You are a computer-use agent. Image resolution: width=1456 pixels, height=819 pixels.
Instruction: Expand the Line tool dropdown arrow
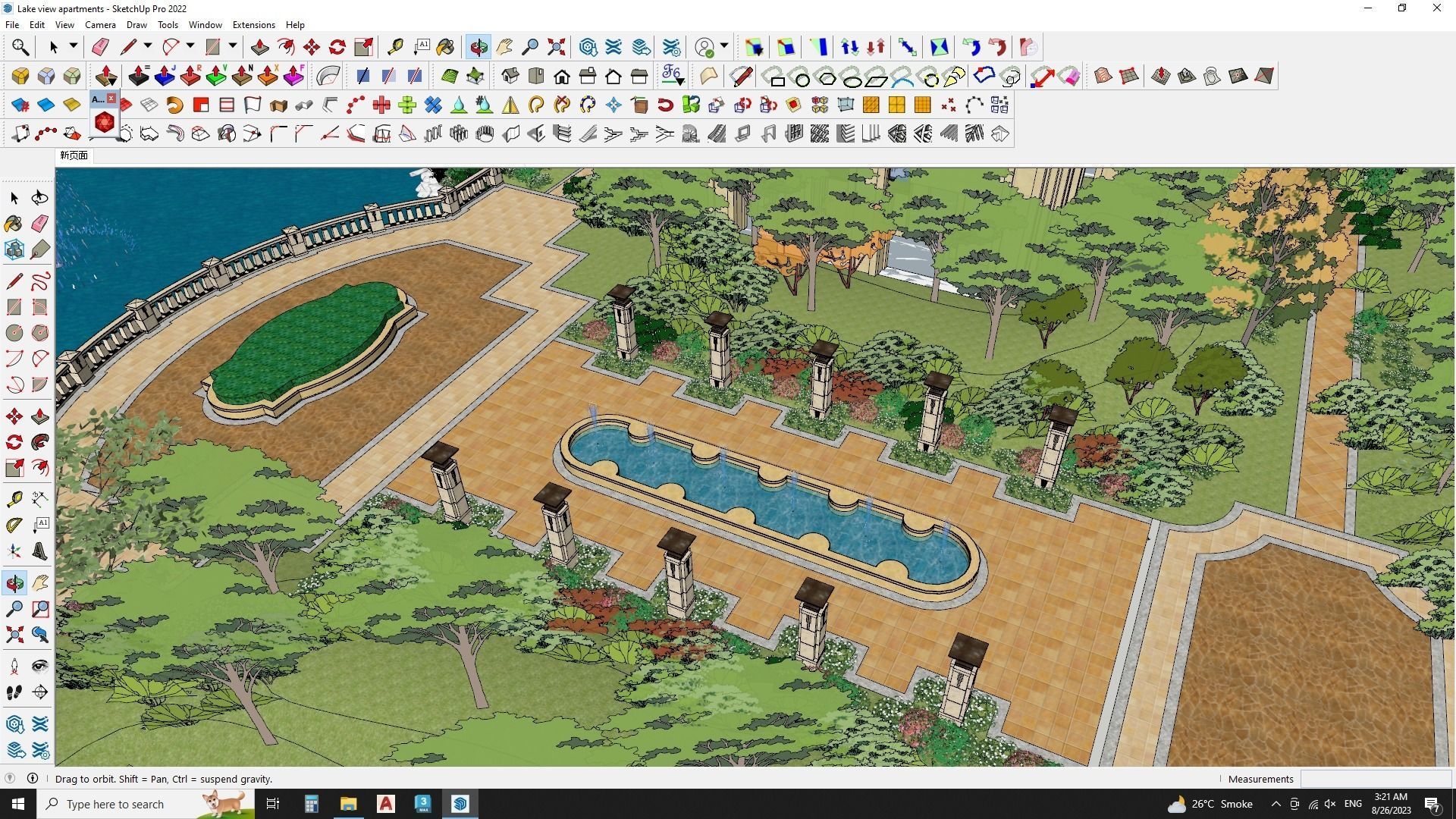point(148,46)
